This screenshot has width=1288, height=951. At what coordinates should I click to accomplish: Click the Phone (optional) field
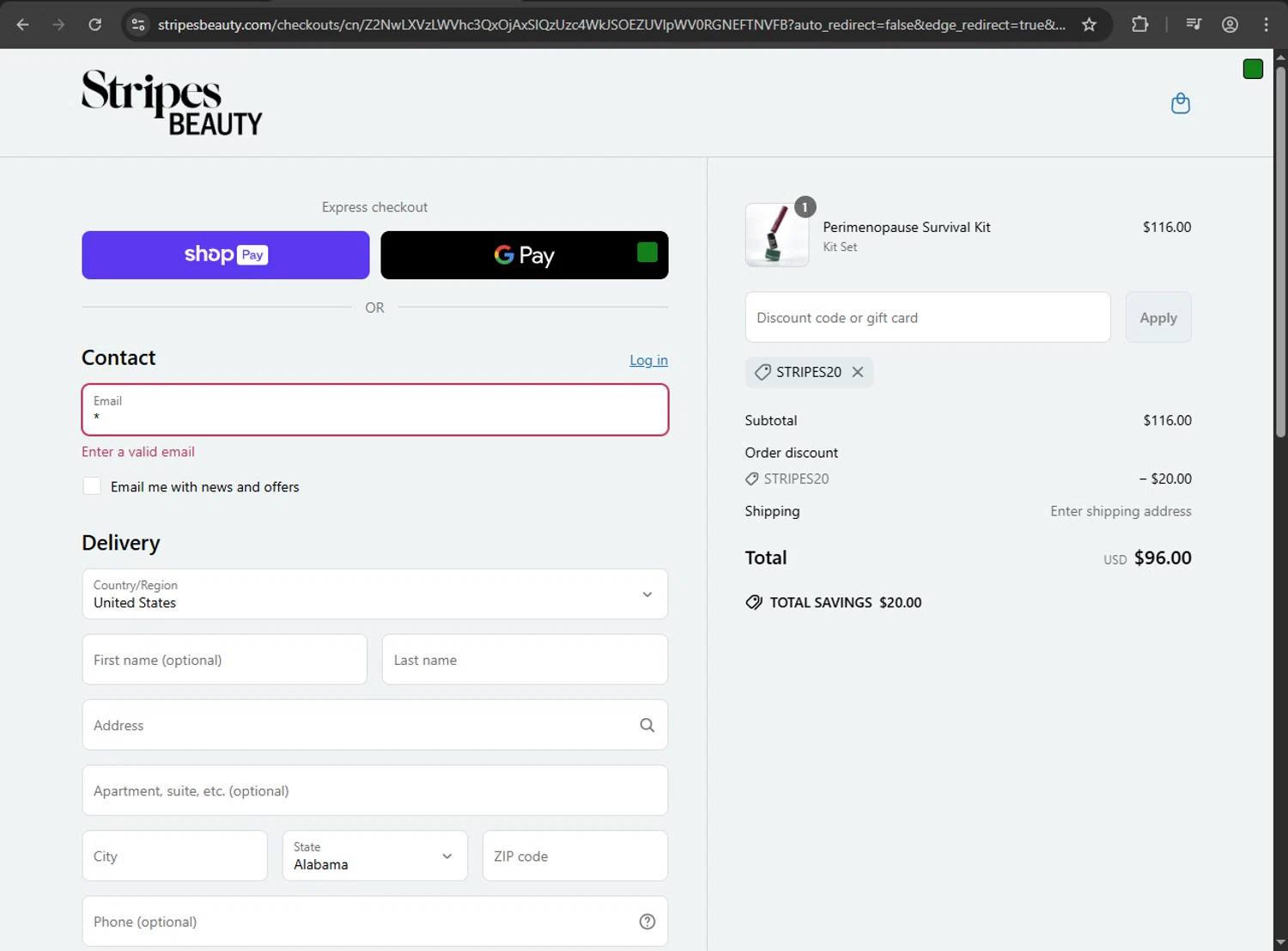pyautogui.click(x=375, y=921)
